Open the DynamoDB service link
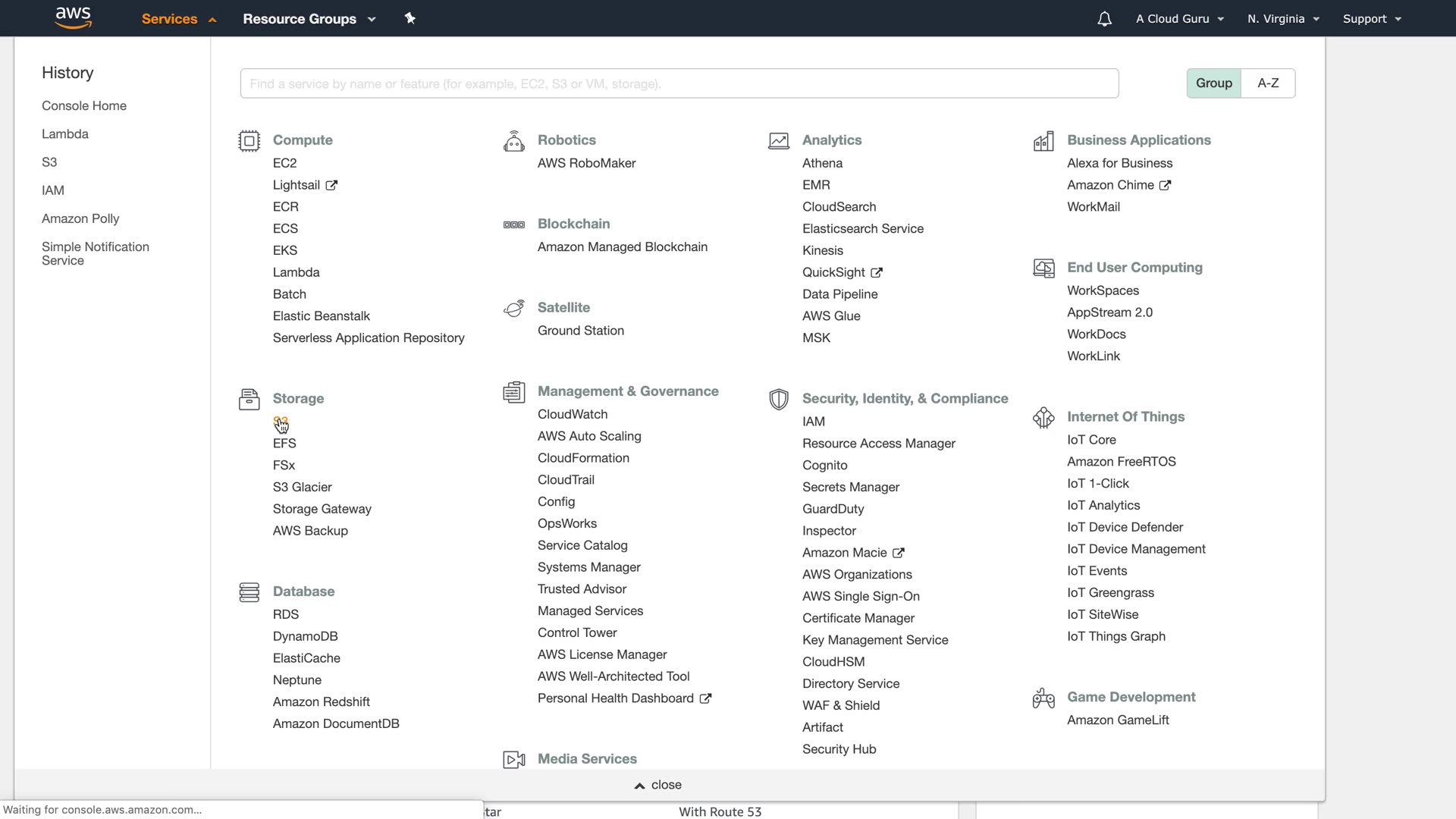 (x=305, y=636)
